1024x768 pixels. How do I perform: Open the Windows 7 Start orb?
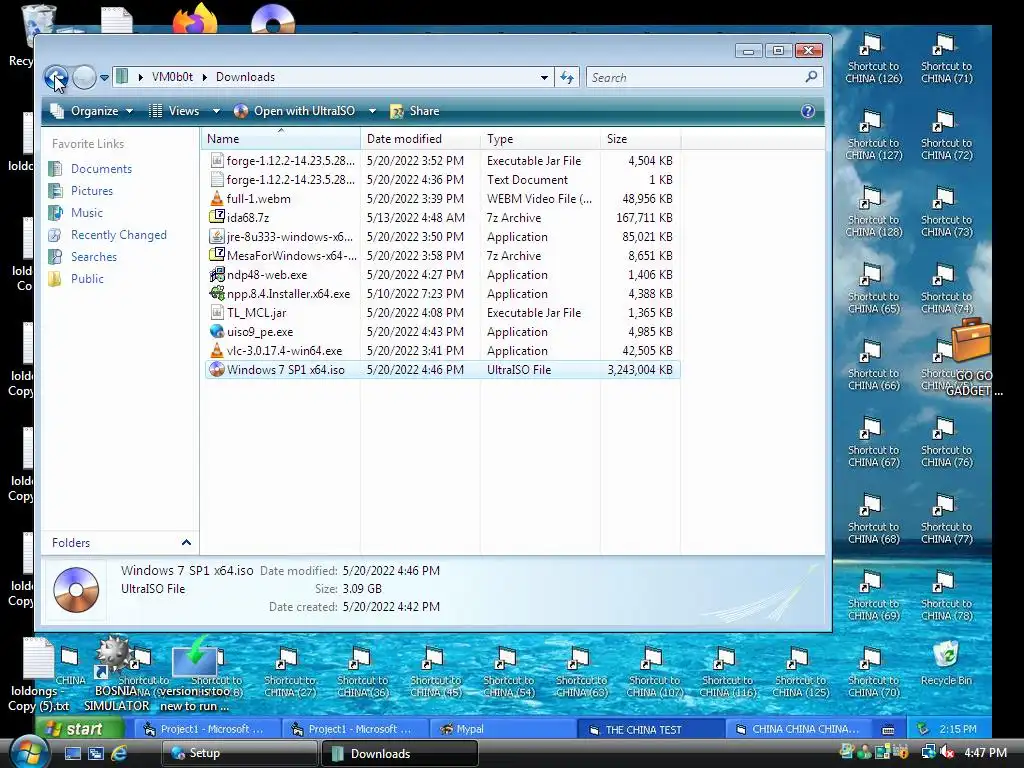29,752
